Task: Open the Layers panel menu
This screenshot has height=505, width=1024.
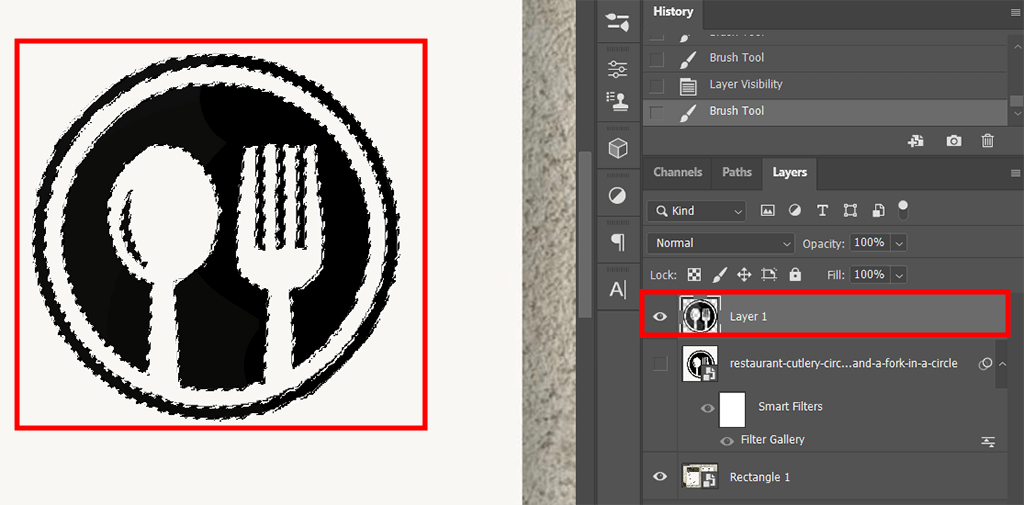Action: [1015, 173]
